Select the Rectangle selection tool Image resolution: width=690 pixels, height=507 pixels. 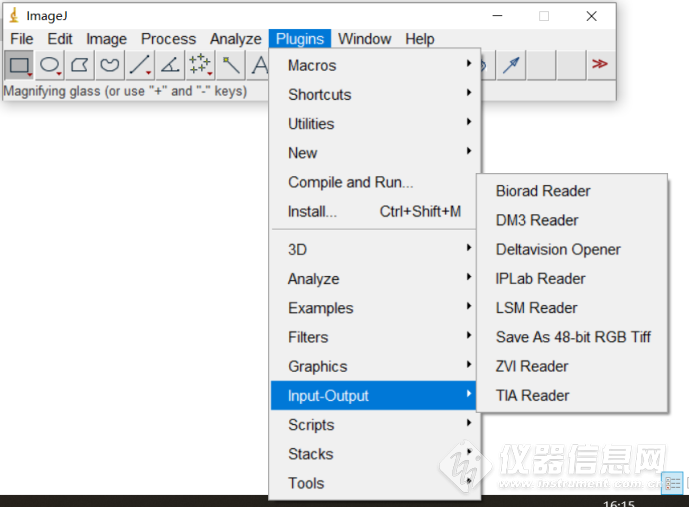[19, 65]
